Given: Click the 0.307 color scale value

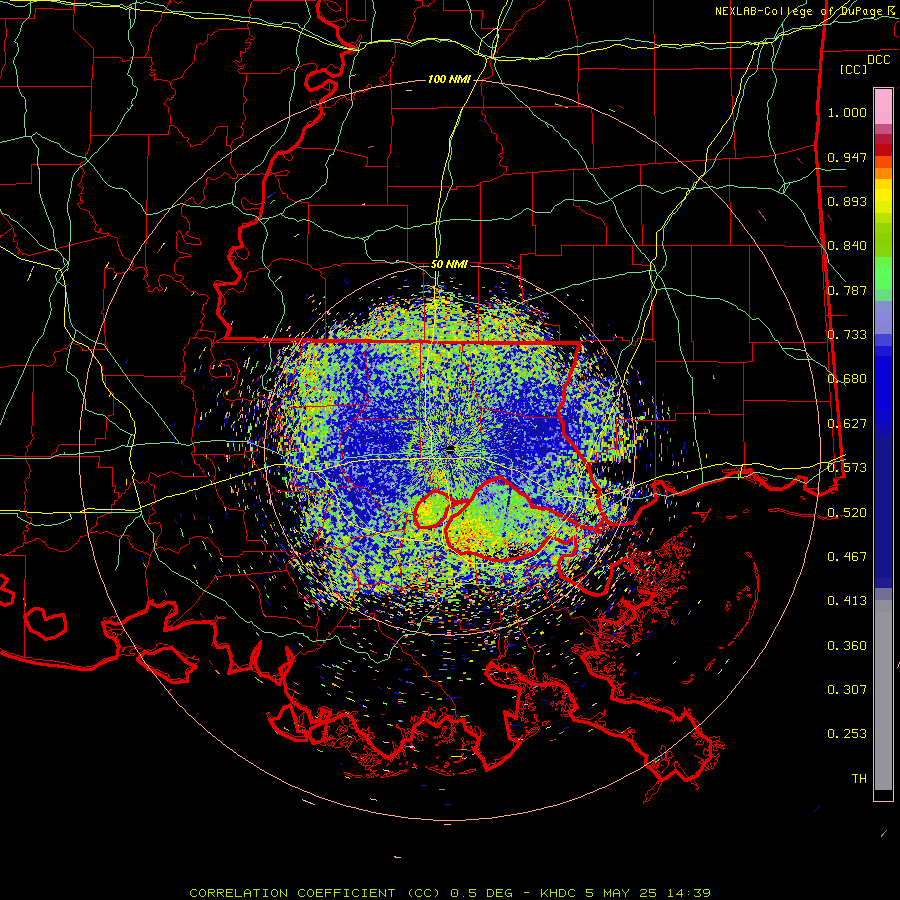Looking at the screenshot, I should pos(847,690).
